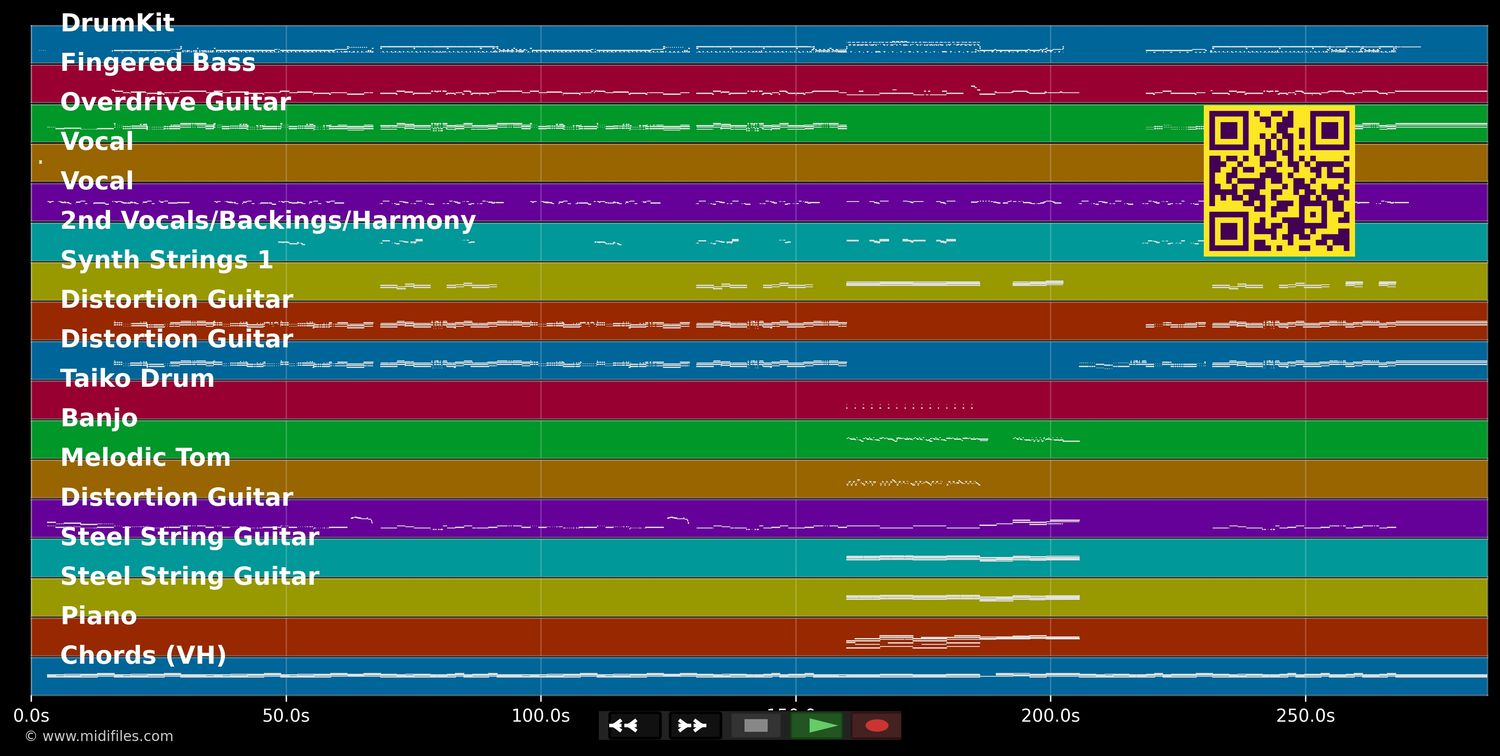The image size is (1500, 756).
Task: Jump to the 50.0s timeline marker
Action: [x=286, y=716]
